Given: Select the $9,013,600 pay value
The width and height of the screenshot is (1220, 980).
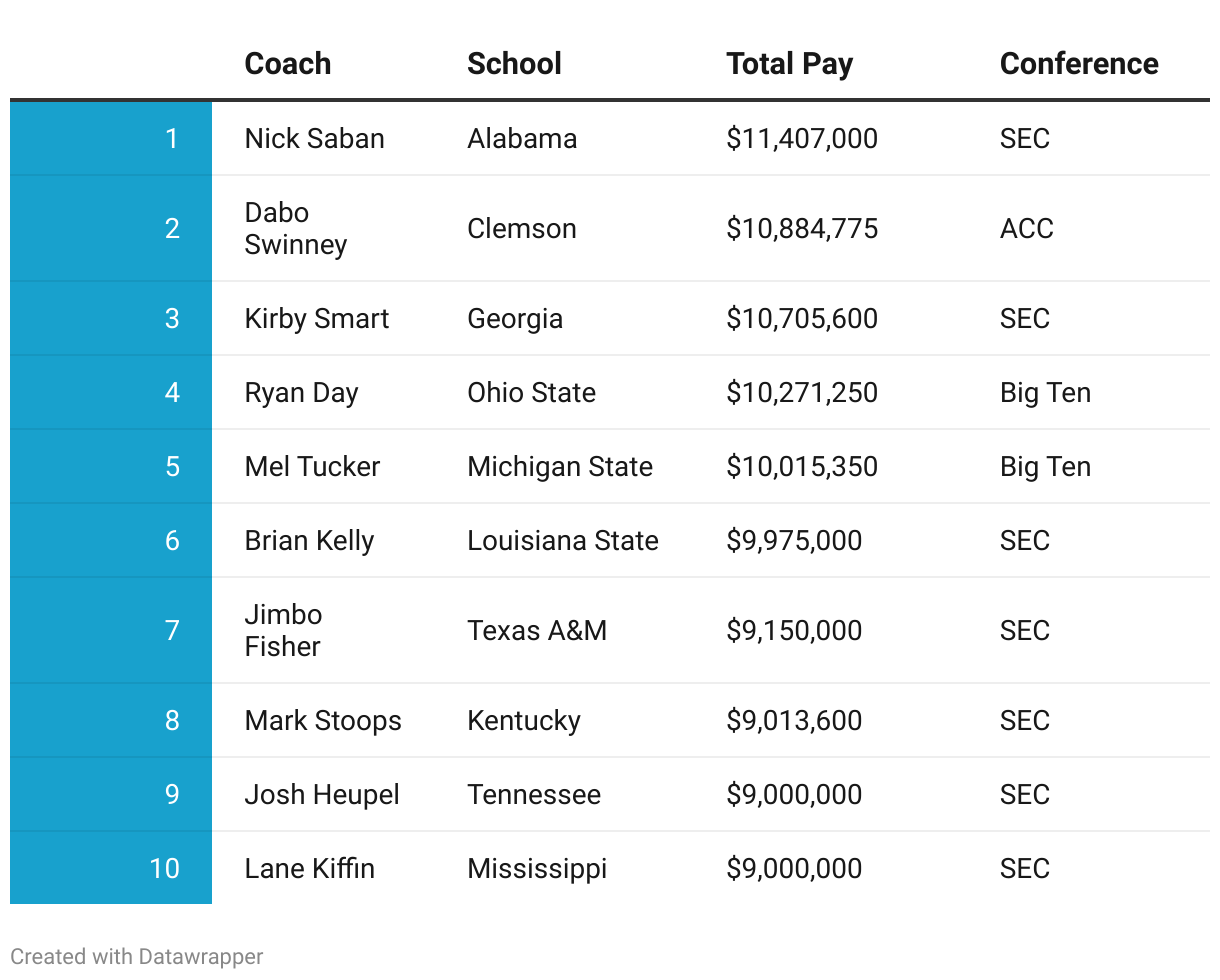Looking at the screenshot, I should [794, 721].
